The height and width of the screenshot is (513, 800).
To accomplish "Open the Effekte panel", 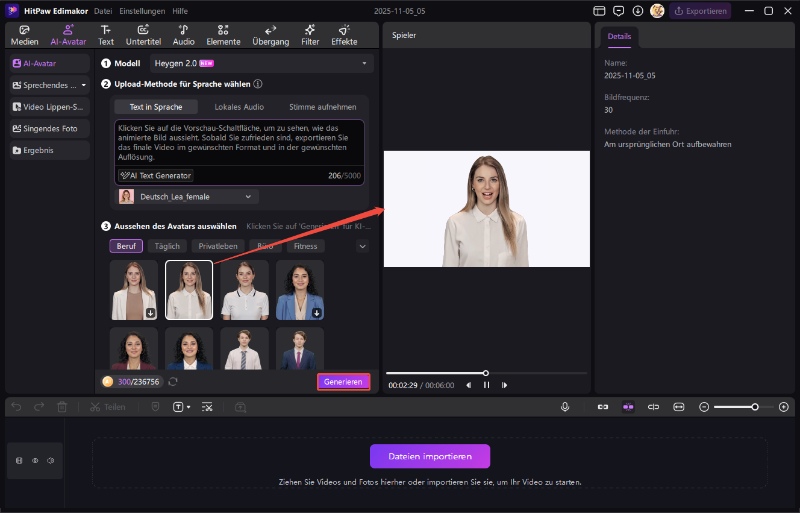I will click(x=344, y=35).
